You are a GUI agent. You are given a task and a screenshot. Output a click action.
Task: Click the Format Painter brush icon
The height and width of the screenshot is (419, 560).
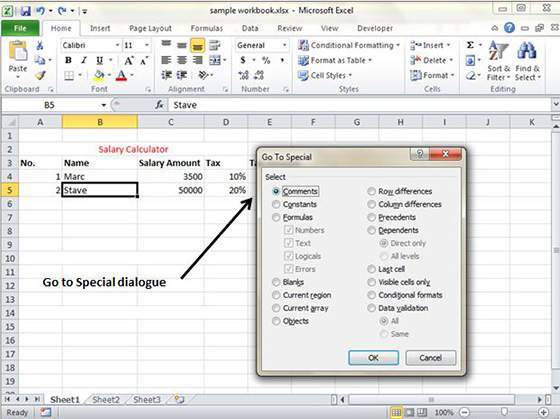tap(40, 75)
